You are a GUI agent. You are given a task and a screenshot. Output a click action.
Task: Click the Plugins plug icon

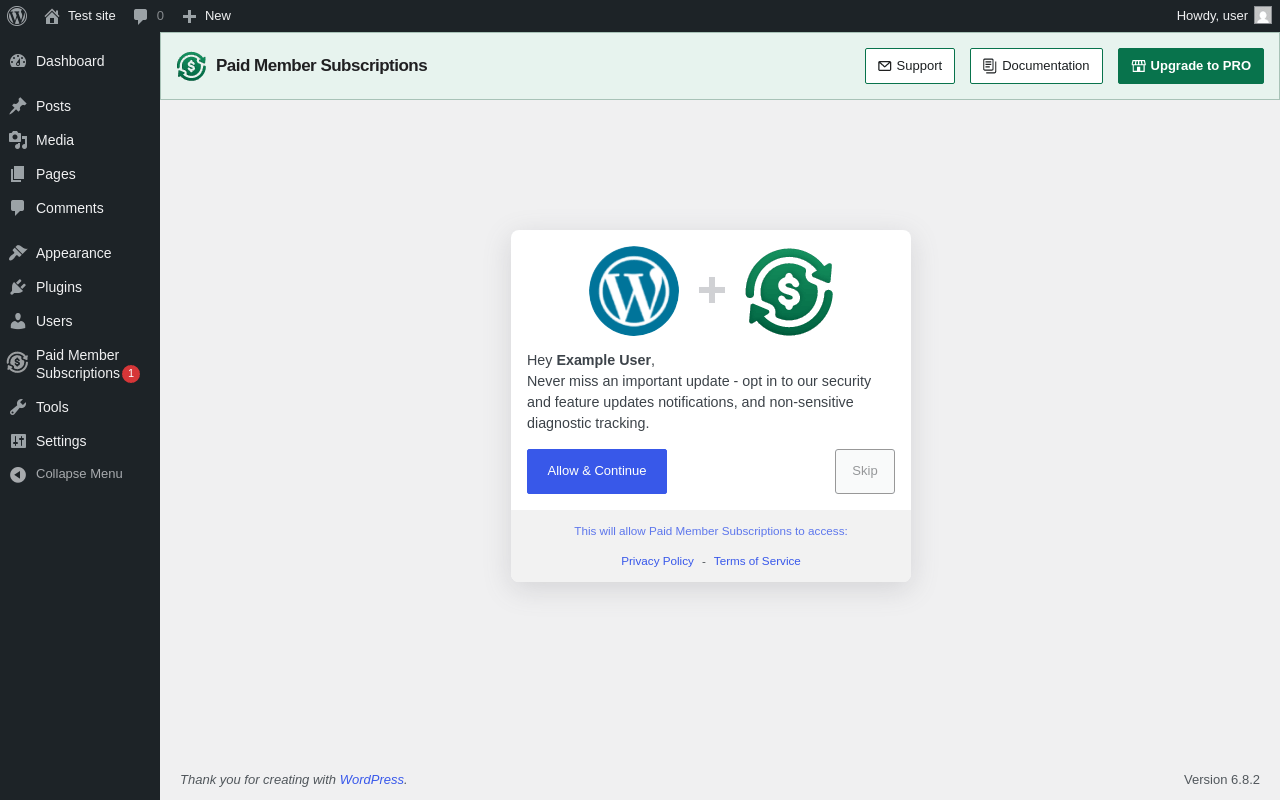tap(18, 287)
